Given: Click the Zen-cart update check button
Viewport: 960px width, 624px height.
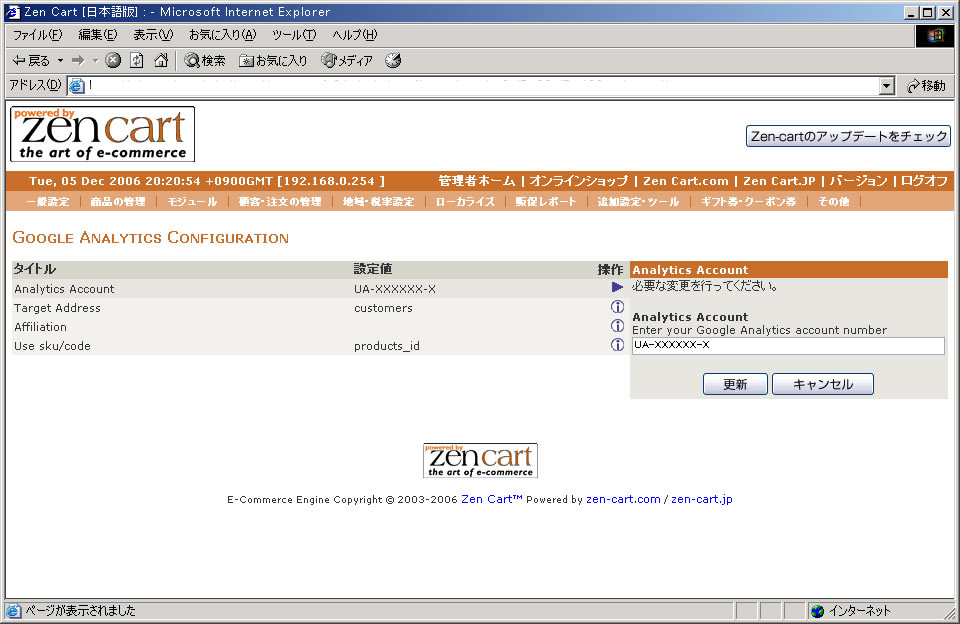Looking at the screenshot, I should [x=848, y=137].
